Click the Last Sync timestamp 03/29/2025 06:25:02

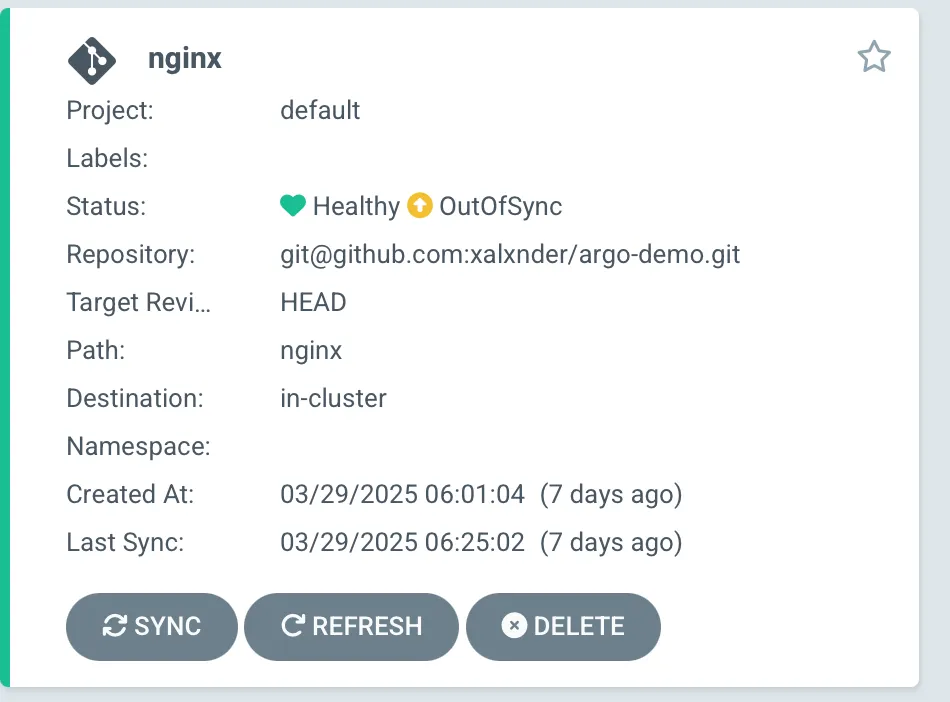pyautogui.click(x=402, y=542)
